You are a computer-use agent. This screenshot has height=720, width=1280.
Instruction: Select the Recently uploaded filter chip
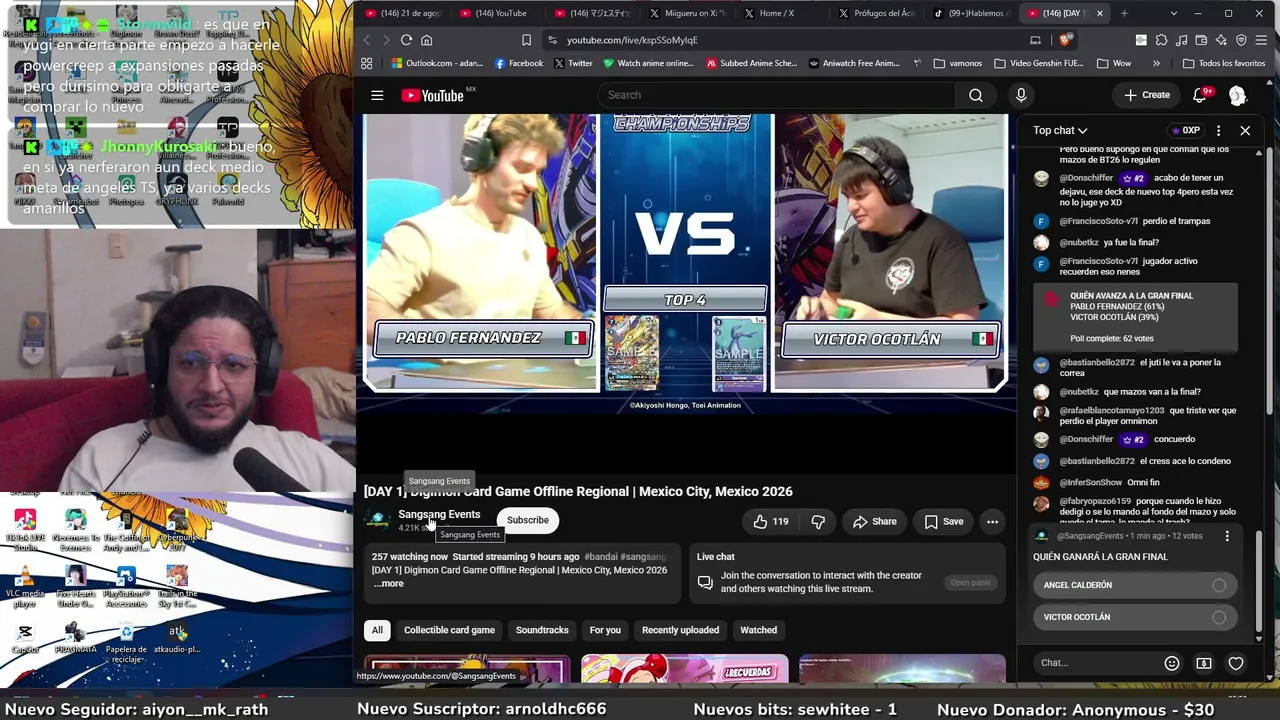[x=680, y=630]
